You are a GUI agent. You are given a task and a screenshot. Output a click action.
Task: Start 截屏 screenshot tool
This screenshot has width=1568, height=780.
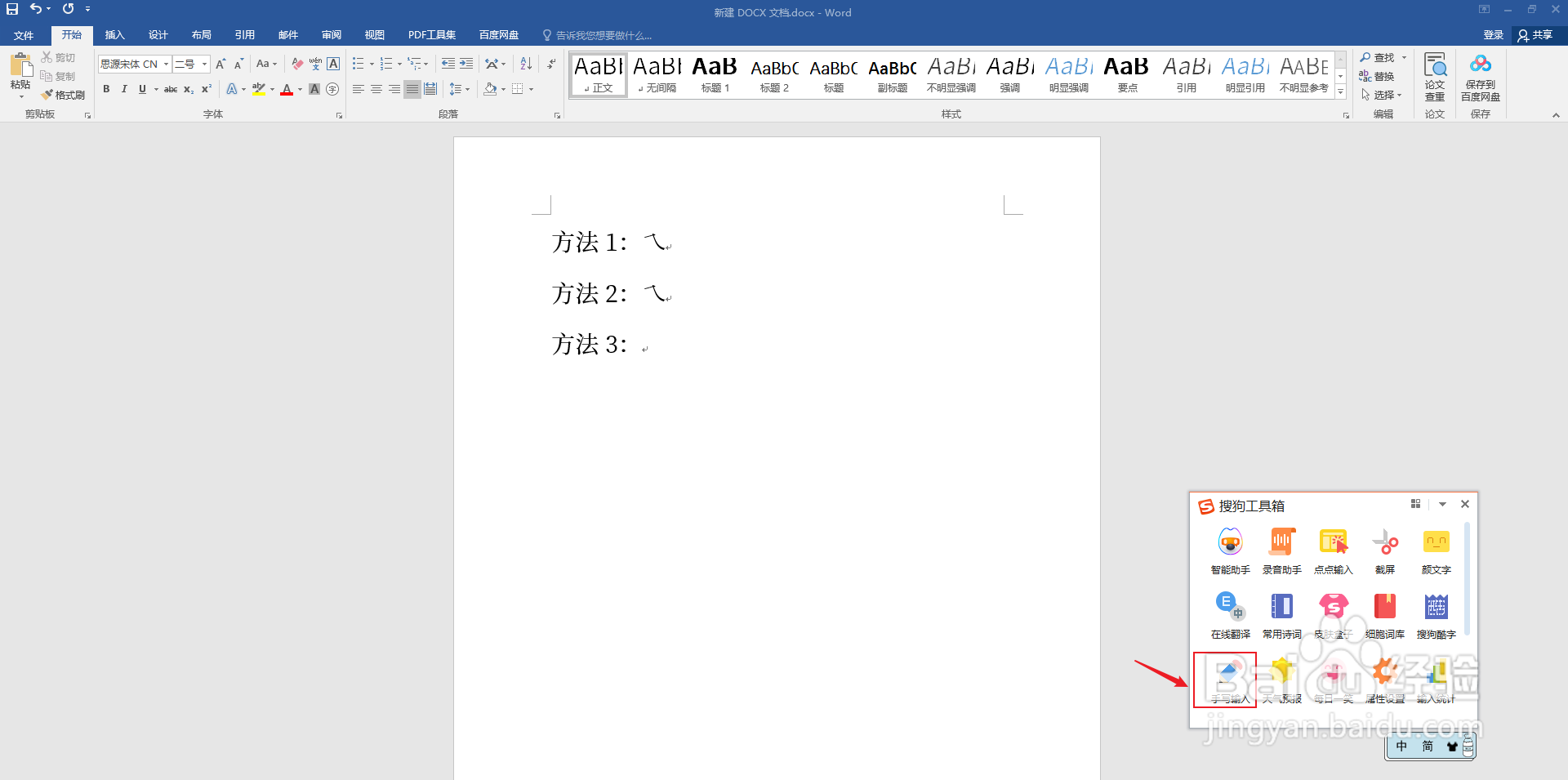(1384, 551)
